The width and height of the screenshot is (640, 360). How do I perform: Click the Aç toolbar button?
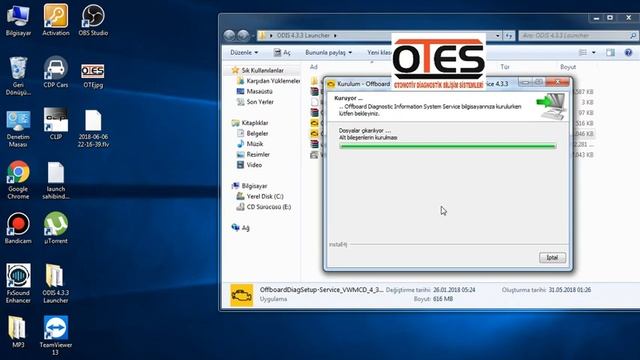click(x=282, y=53)
